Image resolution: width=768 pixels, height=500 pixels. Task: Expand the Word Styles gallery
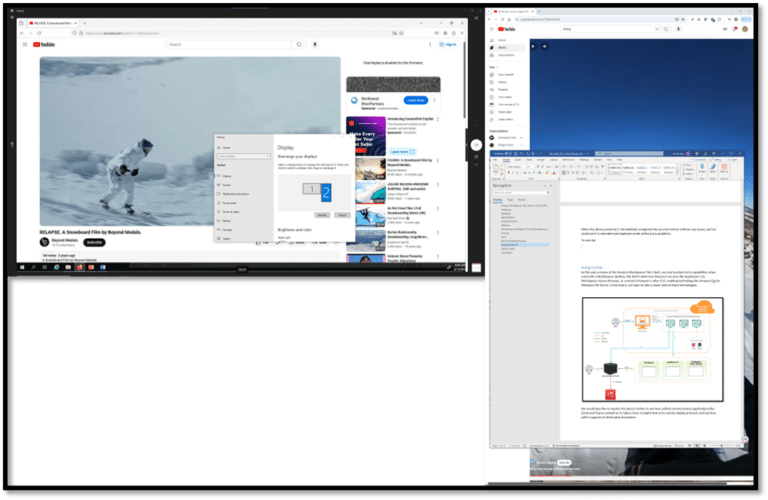678,172
